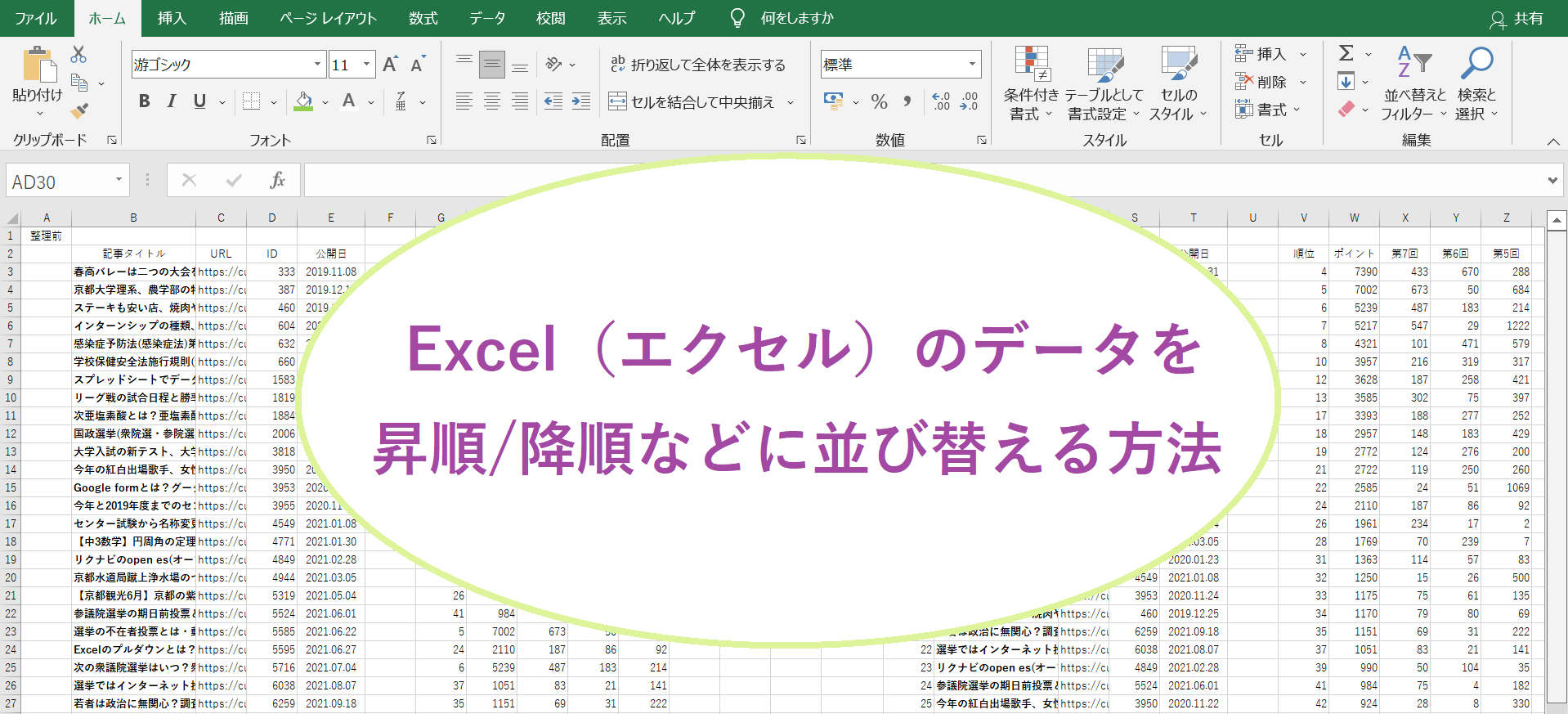The height and width of the screenshot is (714, 1568).
Task: Apply fill color bucket icon
Action: (x=303, y=101)
